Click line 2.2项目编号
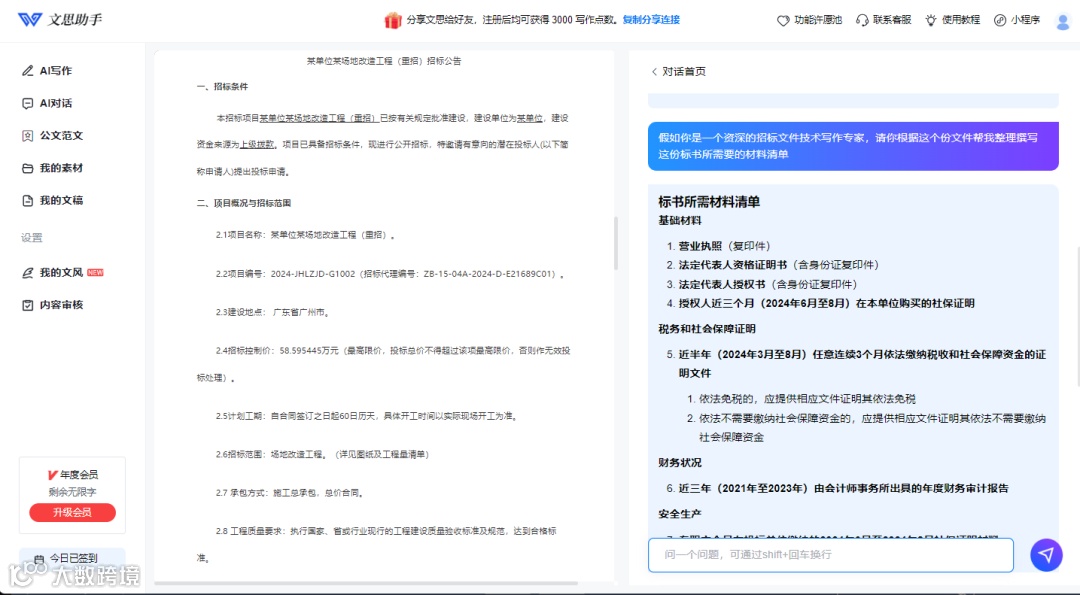 (x=390, y=274)
